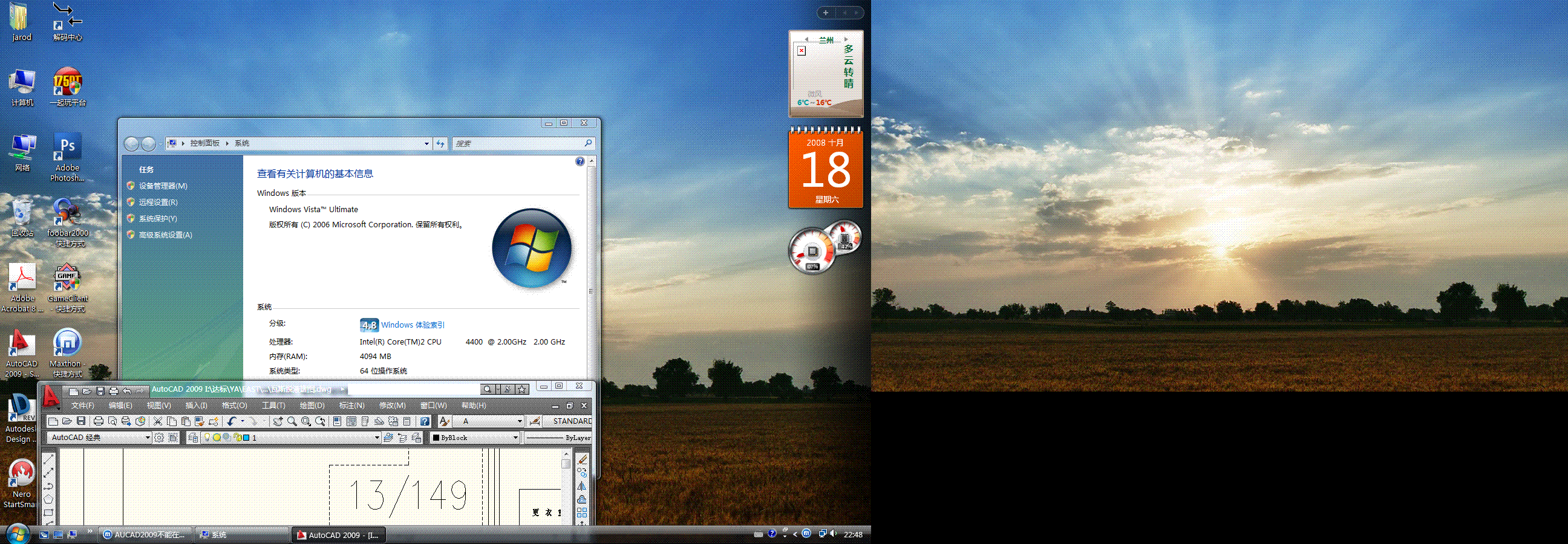Select the Erase tool in modify toolbar
The image size is (1568, 544).
582,459
